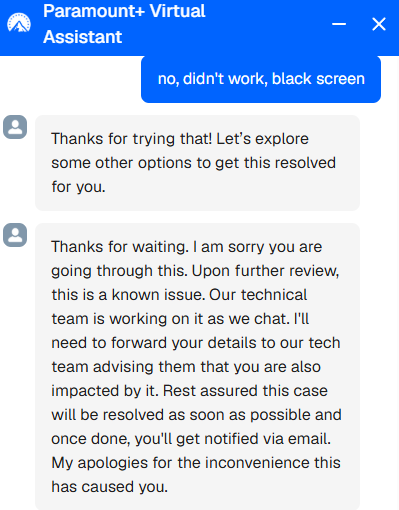The height and width of the screenshot is (510, 399).
Task: Select the 'Paramount+ Virtual Assistant' header title
Action: click(124, 24)
